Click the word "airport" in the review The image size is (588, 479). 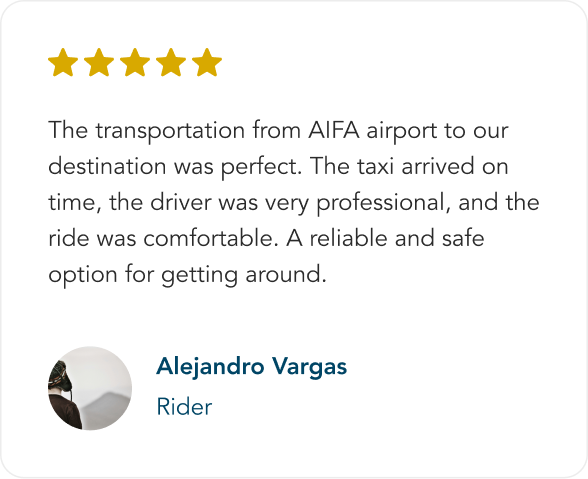pyautogui.click(x=402, y=131)
